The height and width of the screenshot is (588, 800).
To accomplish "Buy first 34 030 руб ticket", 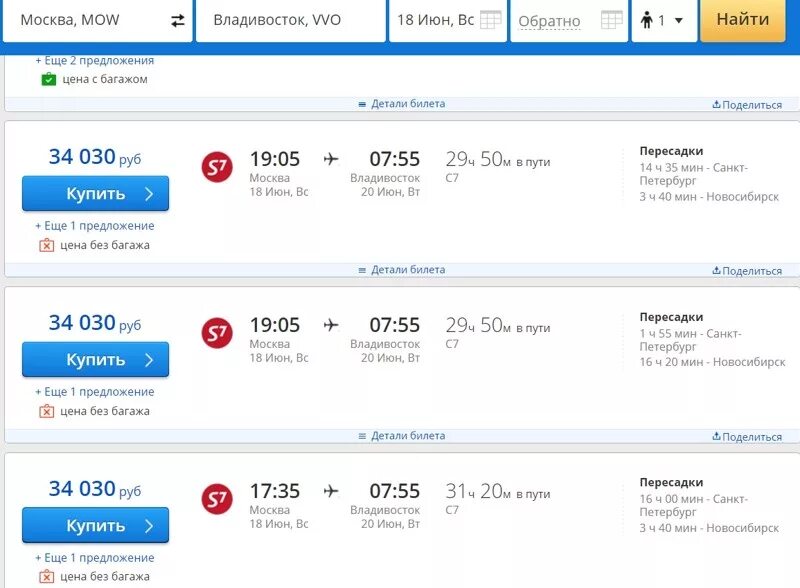I will tap(96, 194).
